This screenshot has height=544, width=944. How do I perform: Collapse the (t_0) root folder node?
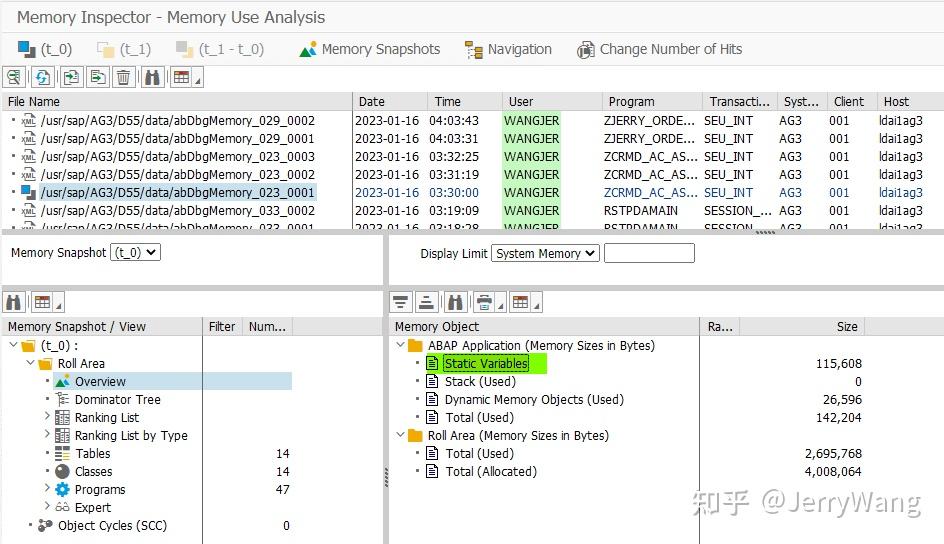13,345
